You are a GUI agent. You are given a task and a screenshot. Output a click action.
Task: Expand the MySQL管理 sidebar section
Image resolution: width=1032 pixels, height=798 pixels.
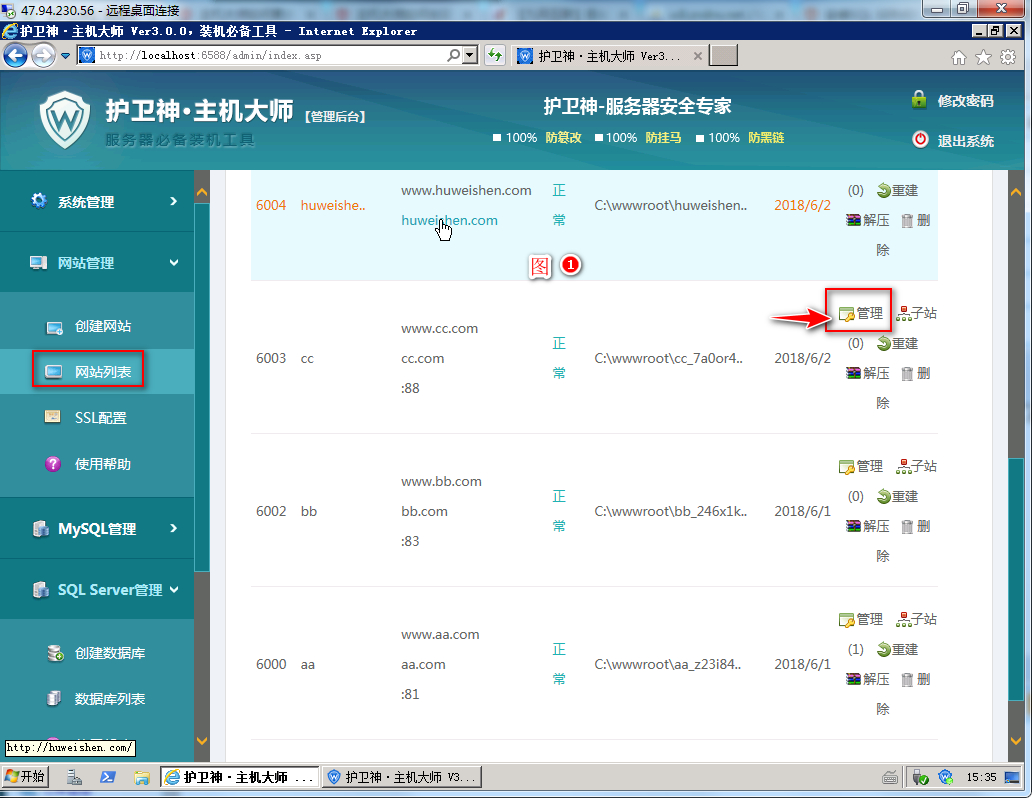pyautogui.click(x=97, y=528)
